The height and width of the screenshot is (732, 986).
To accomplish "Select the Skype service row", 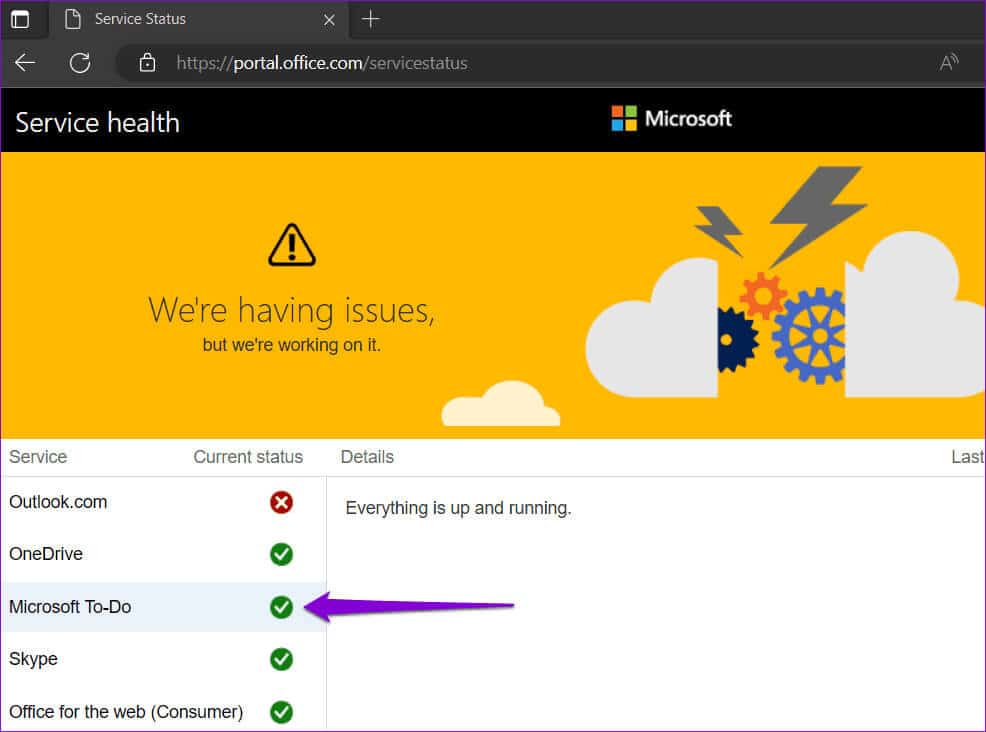I will pyautogui.click(x=163, y=659).
